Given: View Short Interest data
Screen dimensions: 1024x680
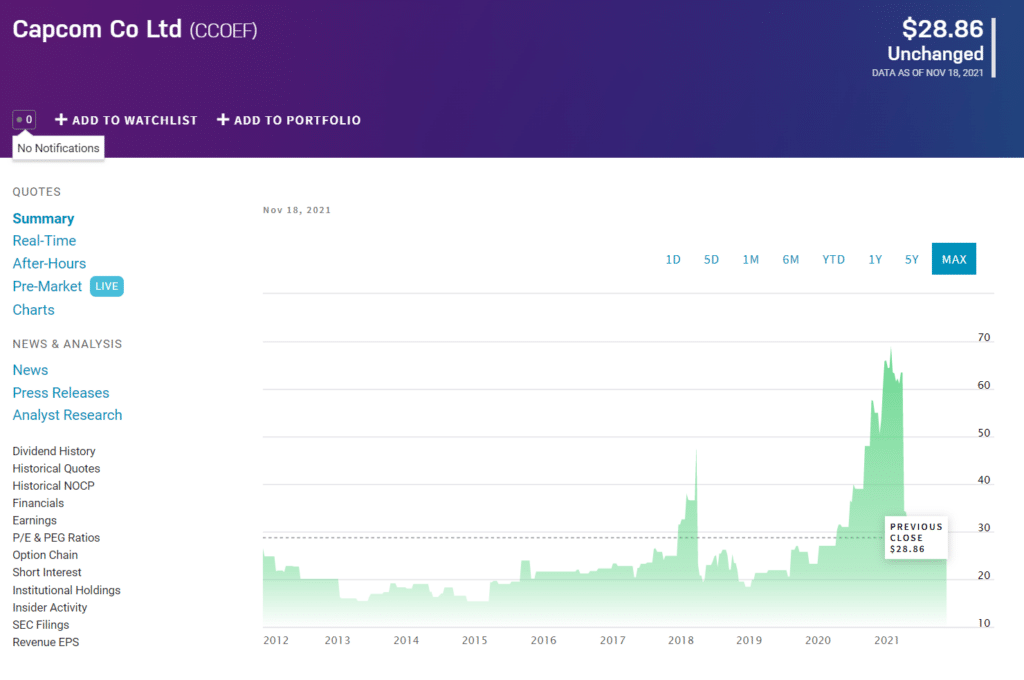Looking at the screenshot, I should [47, 572].
